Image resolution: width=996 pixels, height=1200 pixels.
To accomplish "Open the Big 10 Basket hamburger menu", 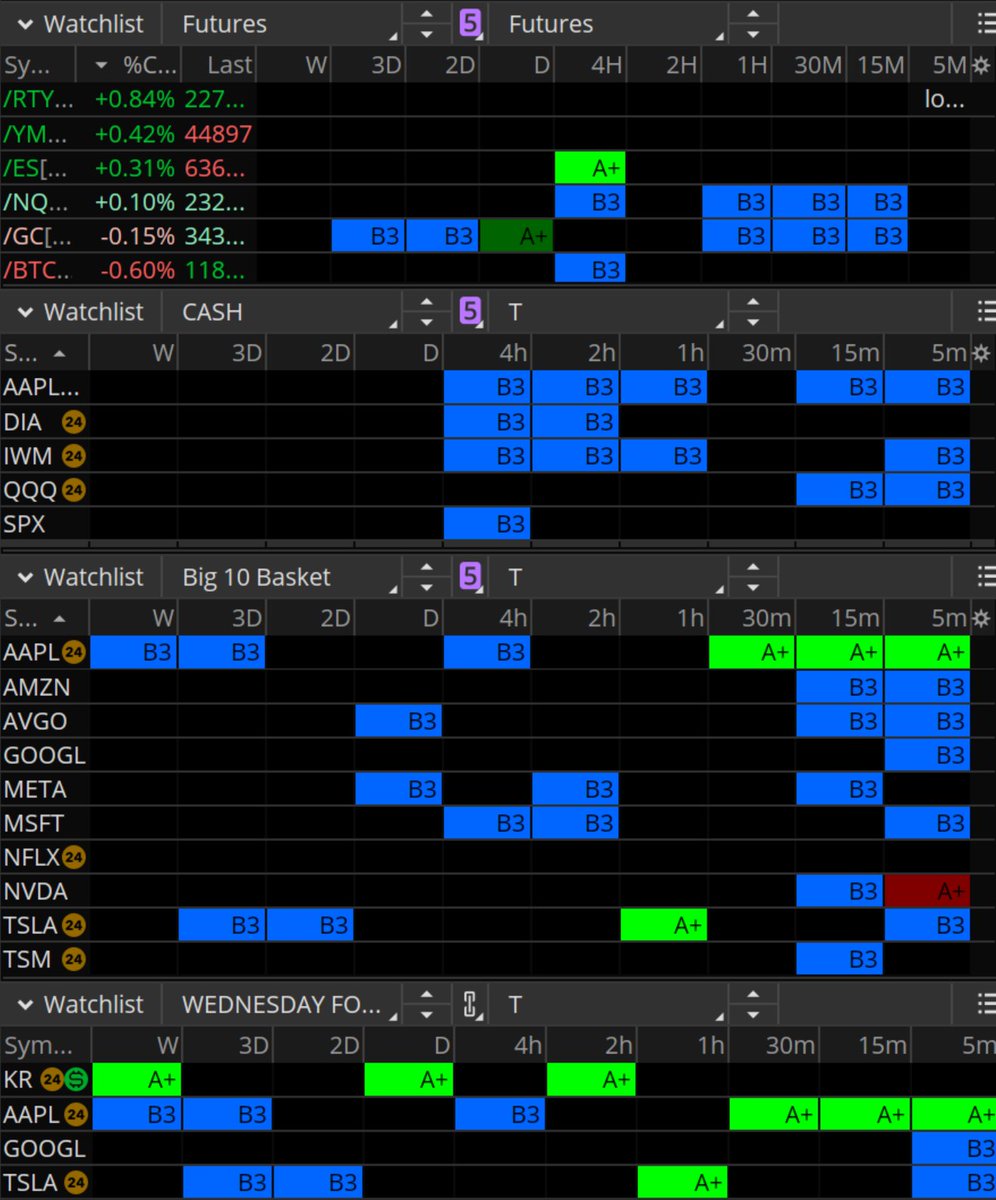I will (985, 577).
